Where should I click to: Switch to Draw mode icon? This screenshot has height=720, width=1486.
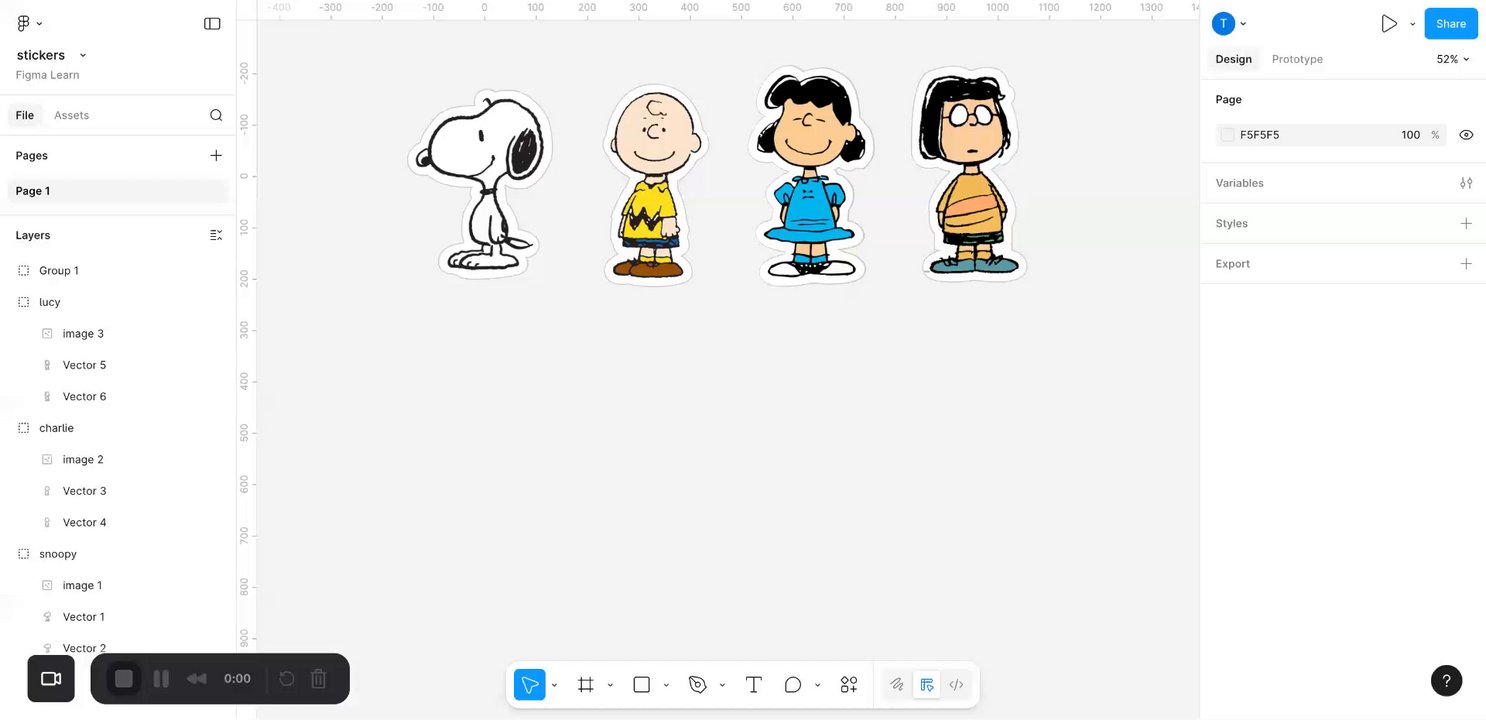pos(897,685)
